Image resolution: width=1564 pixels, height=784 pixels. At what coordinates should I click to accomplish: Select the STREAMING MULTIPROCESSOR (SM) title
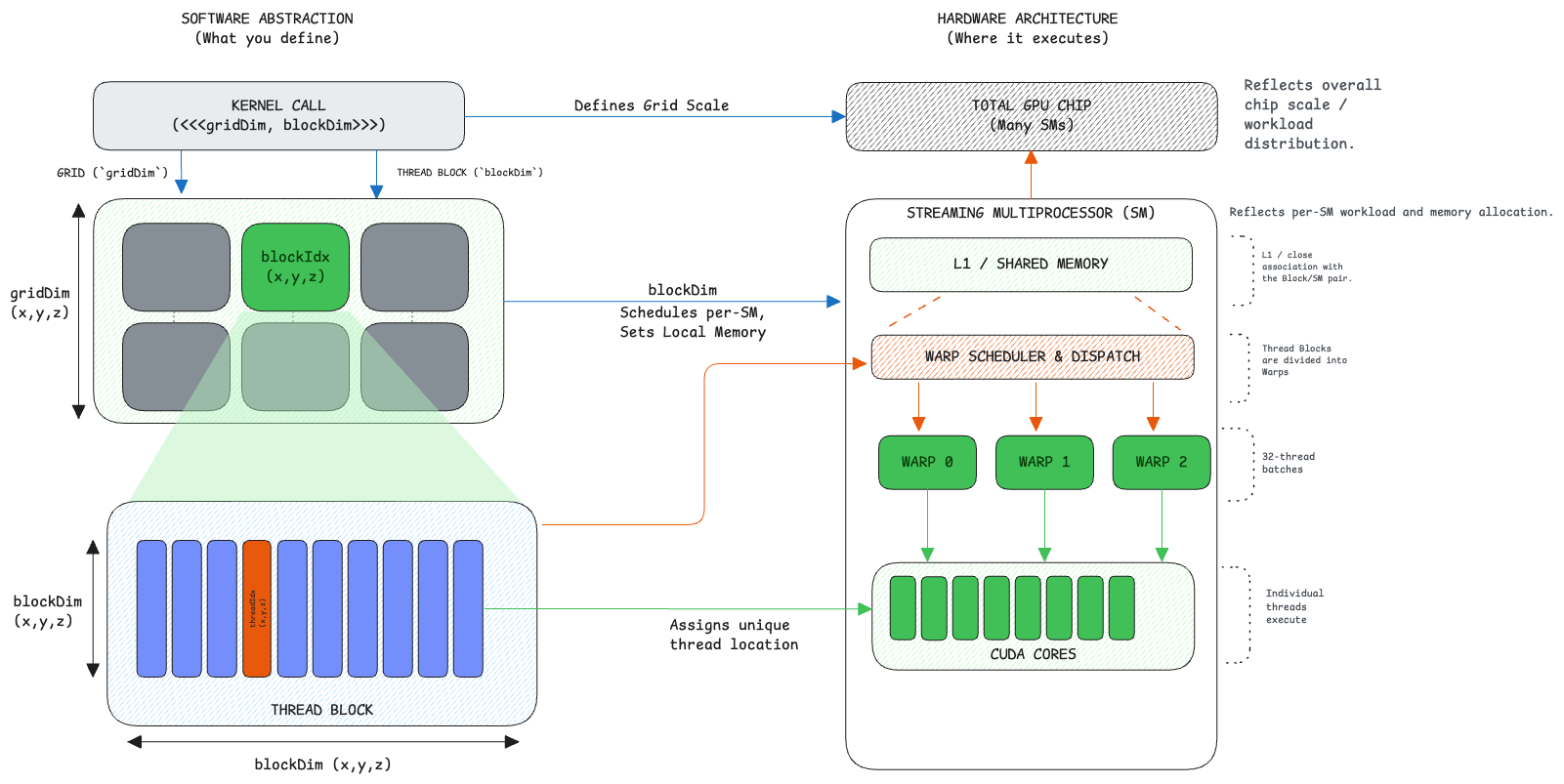1031,213
